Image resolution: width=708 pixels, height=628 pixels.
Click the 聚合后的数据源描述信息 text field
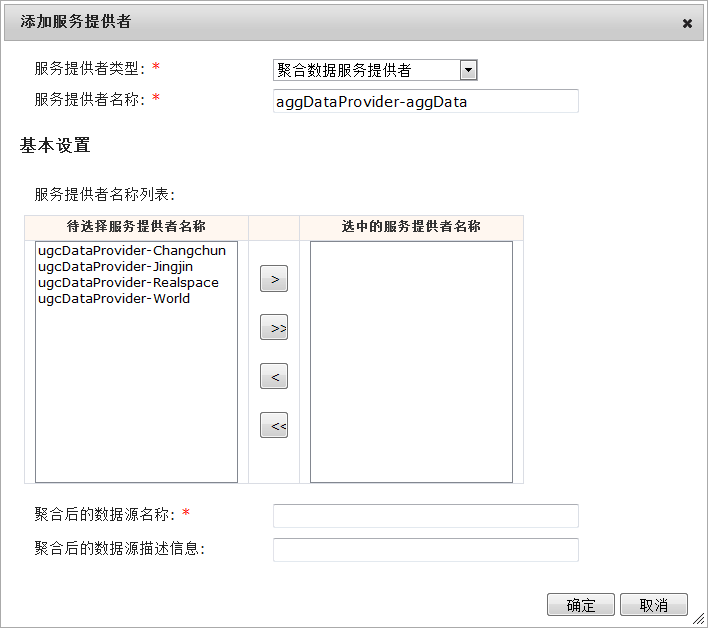425,550
